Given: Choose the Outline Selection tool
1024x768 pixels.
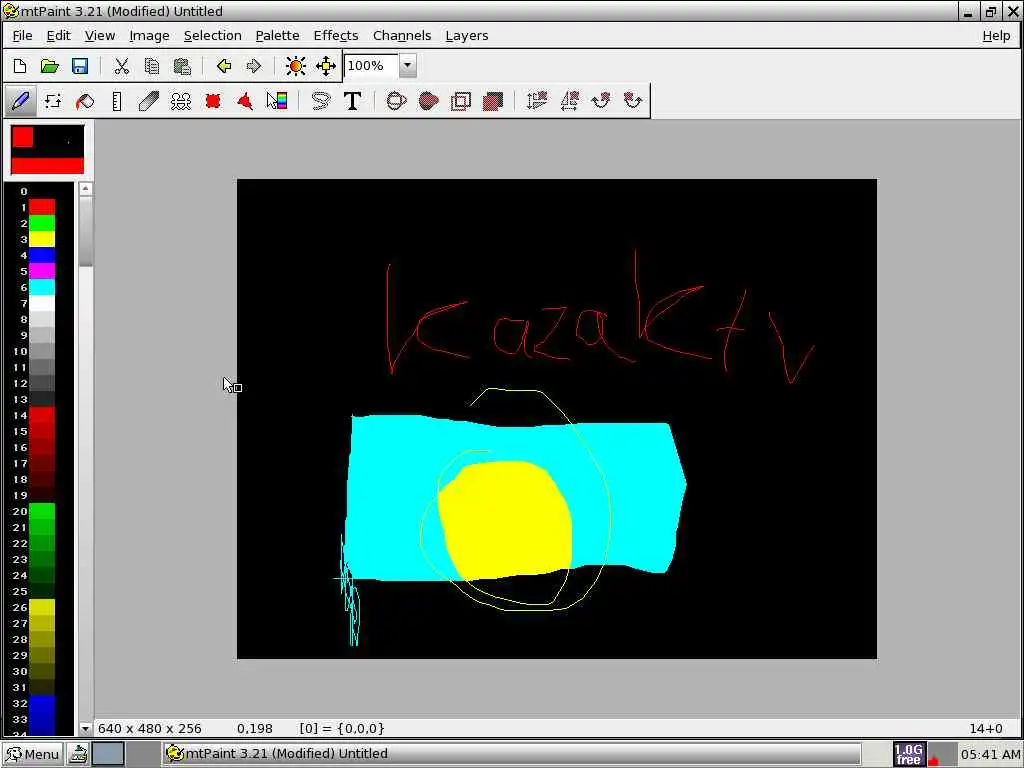Looking at the screenshot, I should click(x=460, y=101).
